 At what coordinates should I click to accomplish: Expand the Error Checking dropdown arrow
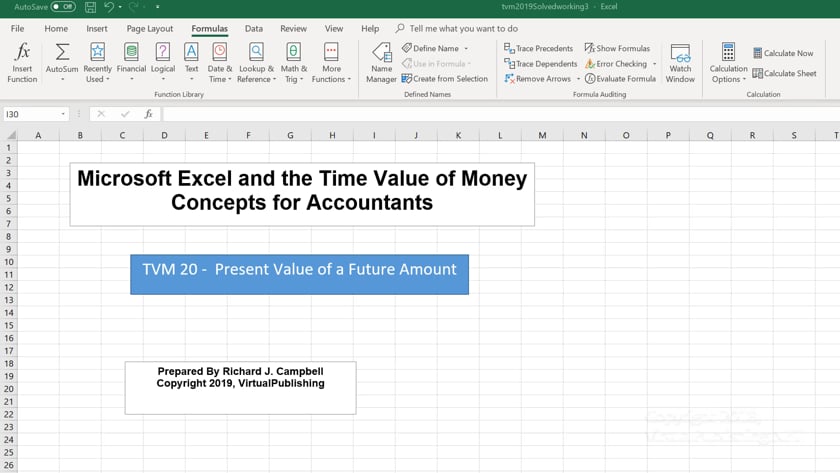[655, 64]
